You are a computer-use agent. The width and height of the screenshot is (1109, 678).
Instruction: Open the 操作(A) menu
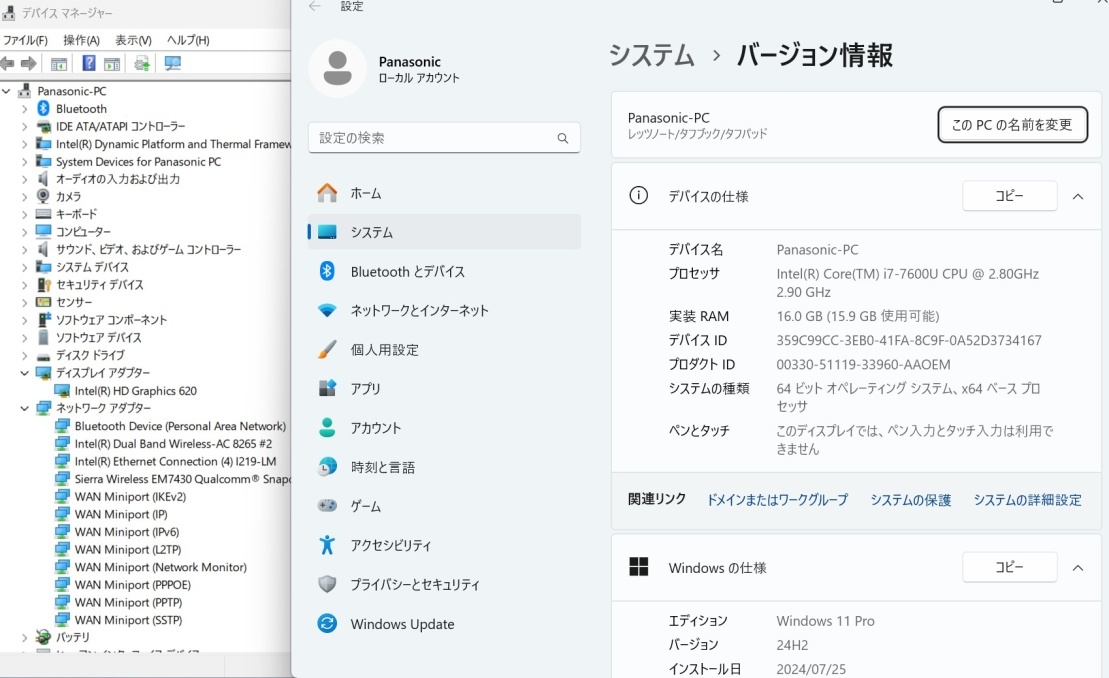click(81, 40)
